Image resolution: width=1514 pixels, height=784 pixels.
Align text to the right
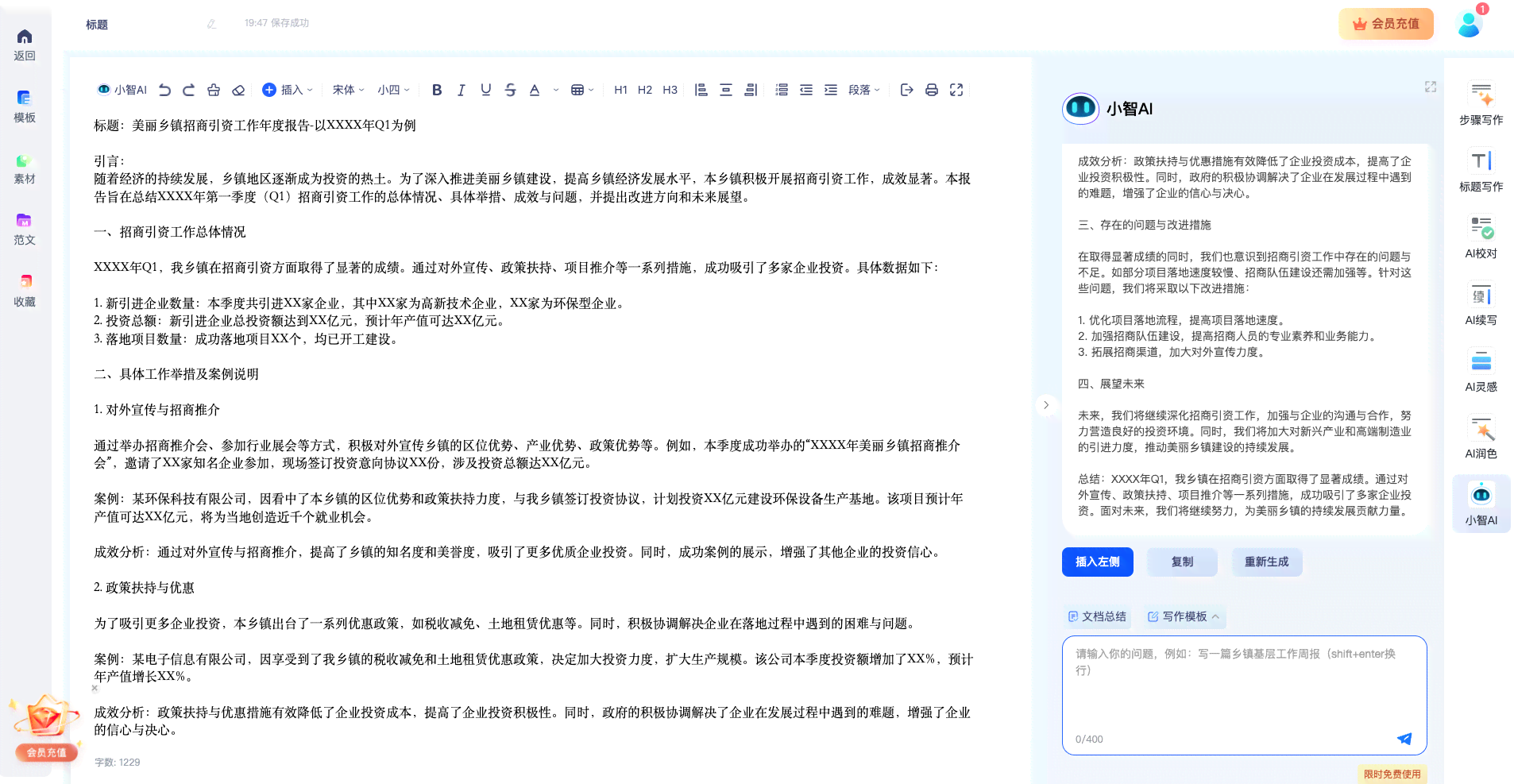pos(751,90)
